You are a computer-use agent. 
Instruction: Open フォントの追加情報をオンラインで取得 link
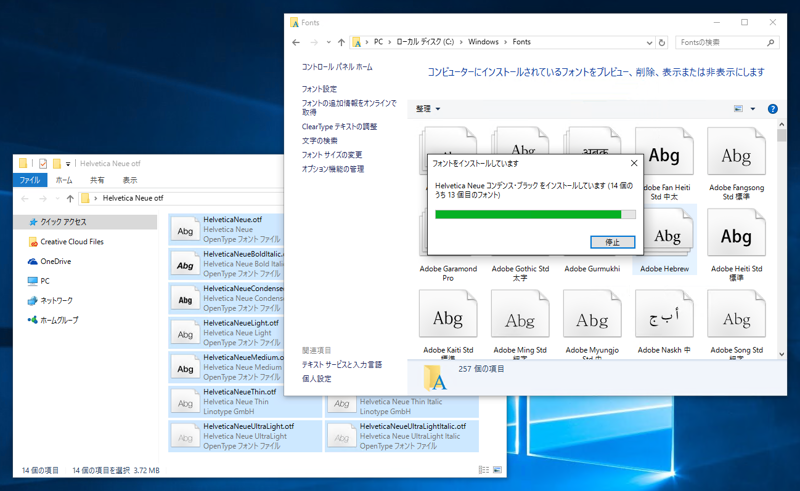click(349, 108)
